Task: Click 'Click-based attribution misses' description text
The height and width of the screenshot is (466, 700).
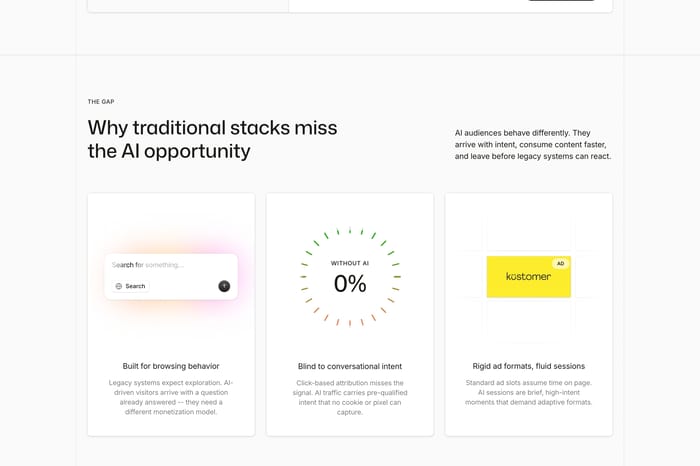Action: [350, 397]
